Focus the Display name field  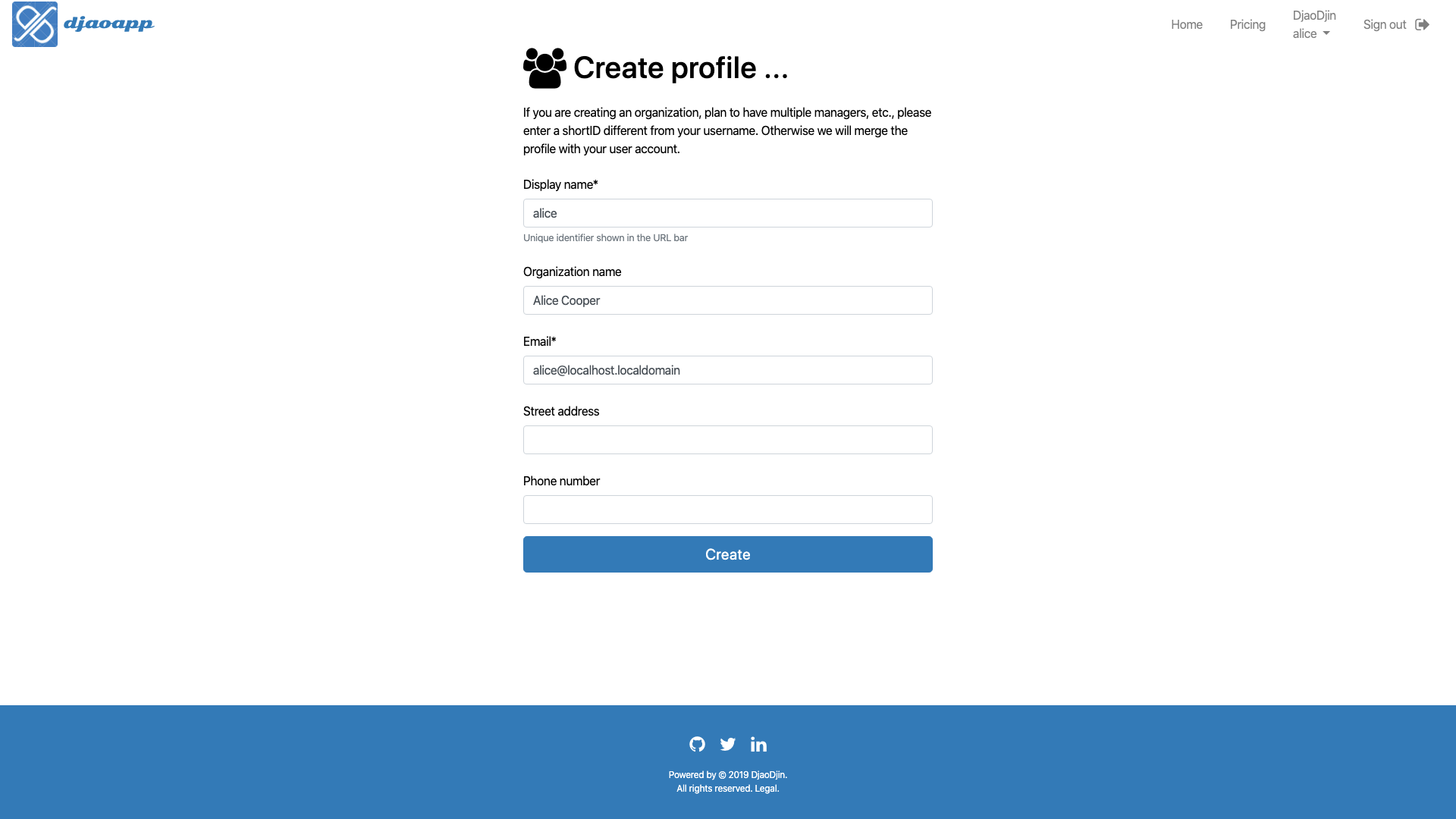pos(728,213)
